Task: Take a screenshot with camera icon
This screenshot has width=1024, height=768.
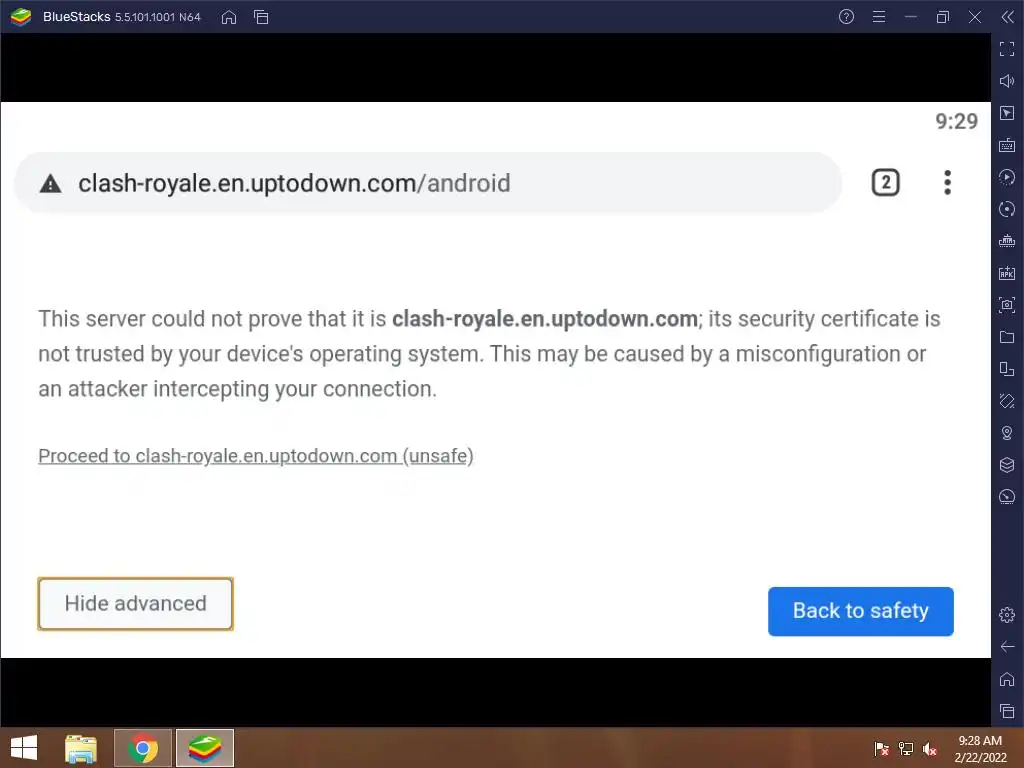Action: click(1006, 305)
